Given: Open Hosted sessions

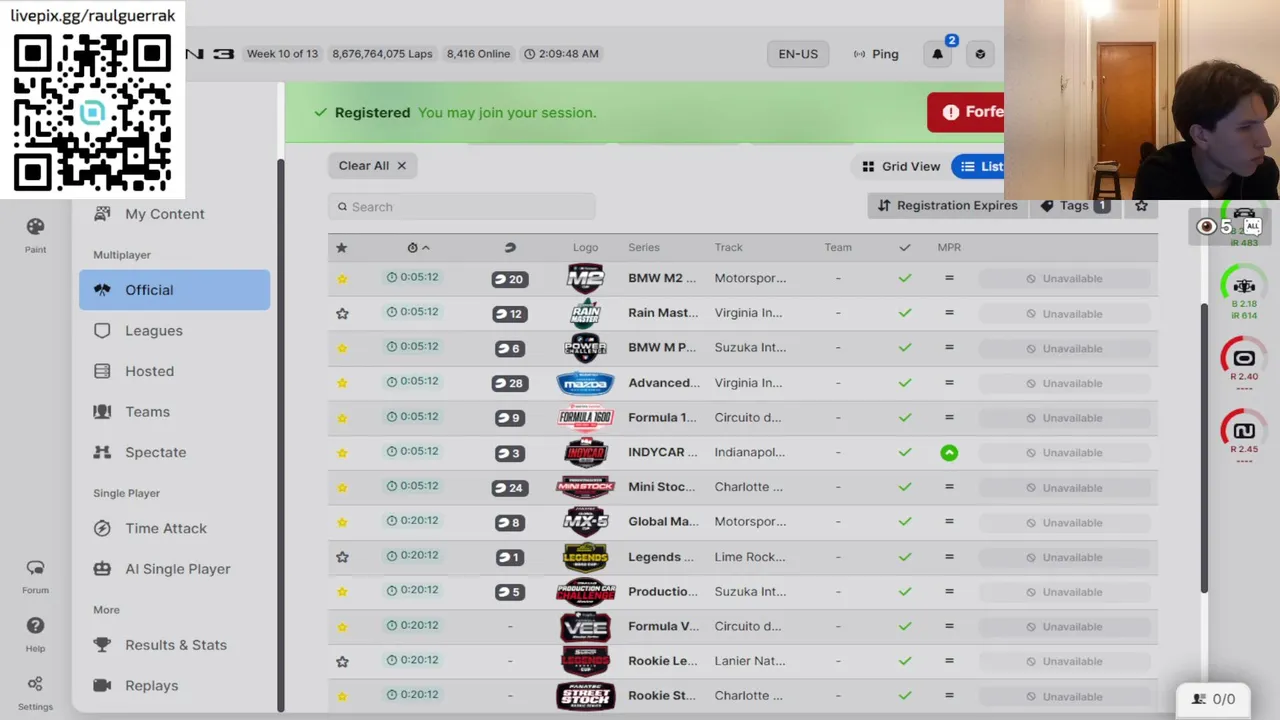Looking at the screenshot, I should [175, 371].
